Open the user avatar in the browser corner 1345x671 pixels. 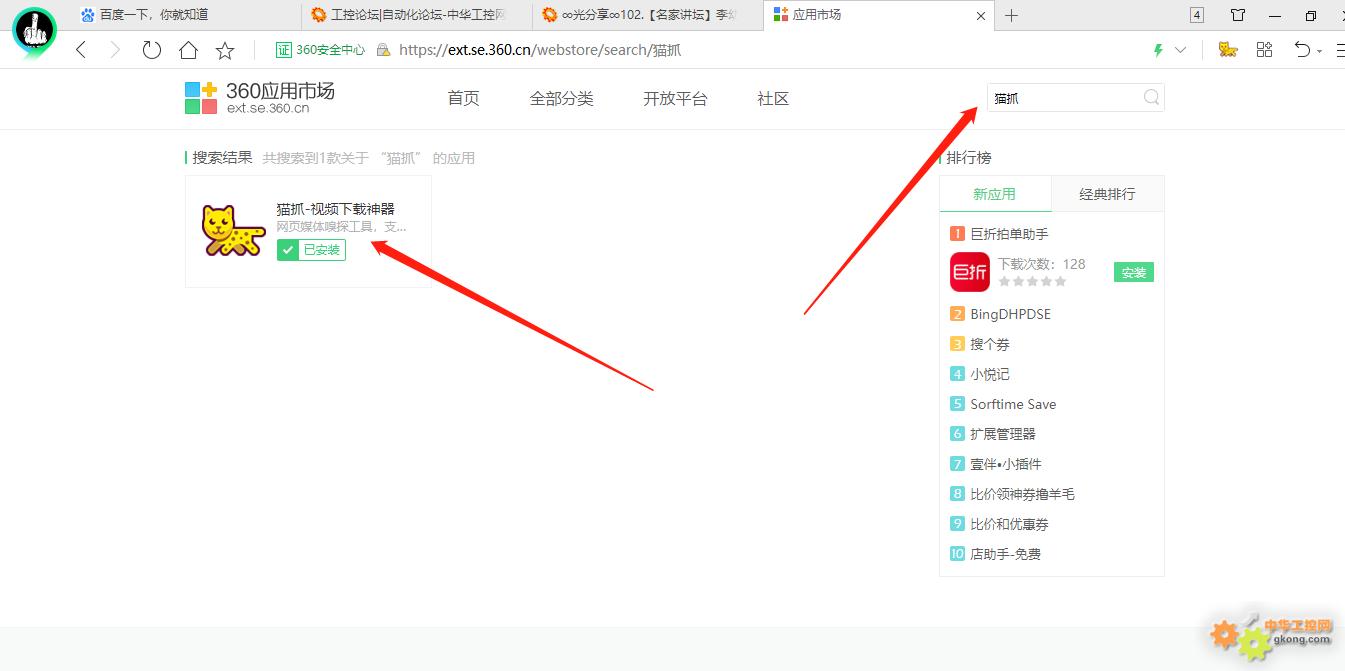pyautogui.click(x=34, y=30)
